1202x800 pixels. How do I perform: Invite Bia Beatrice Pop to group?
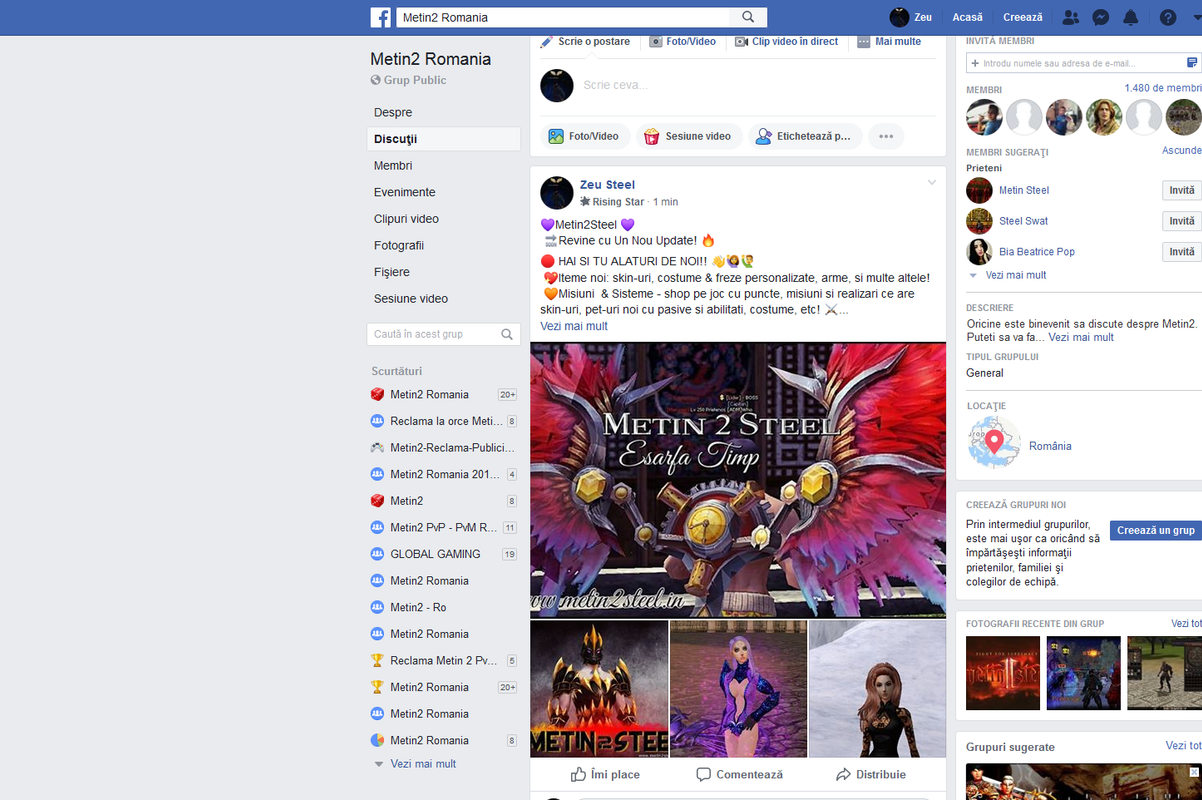click(x=1181, y=252)
